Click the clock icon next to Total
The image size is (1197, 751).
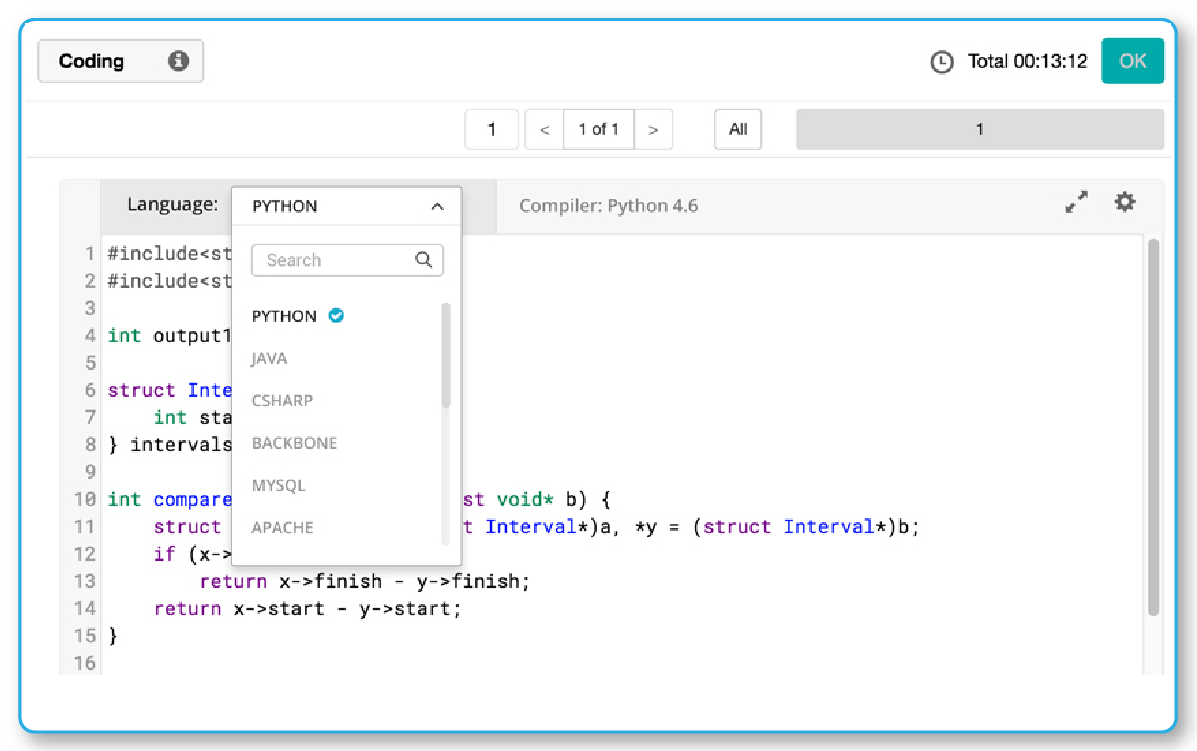click(x=941, y=62)
